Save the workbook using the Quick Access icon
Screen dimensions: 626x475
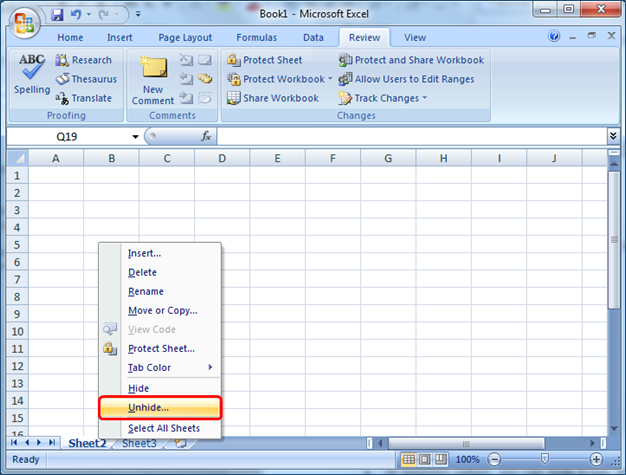pos(57,15)
